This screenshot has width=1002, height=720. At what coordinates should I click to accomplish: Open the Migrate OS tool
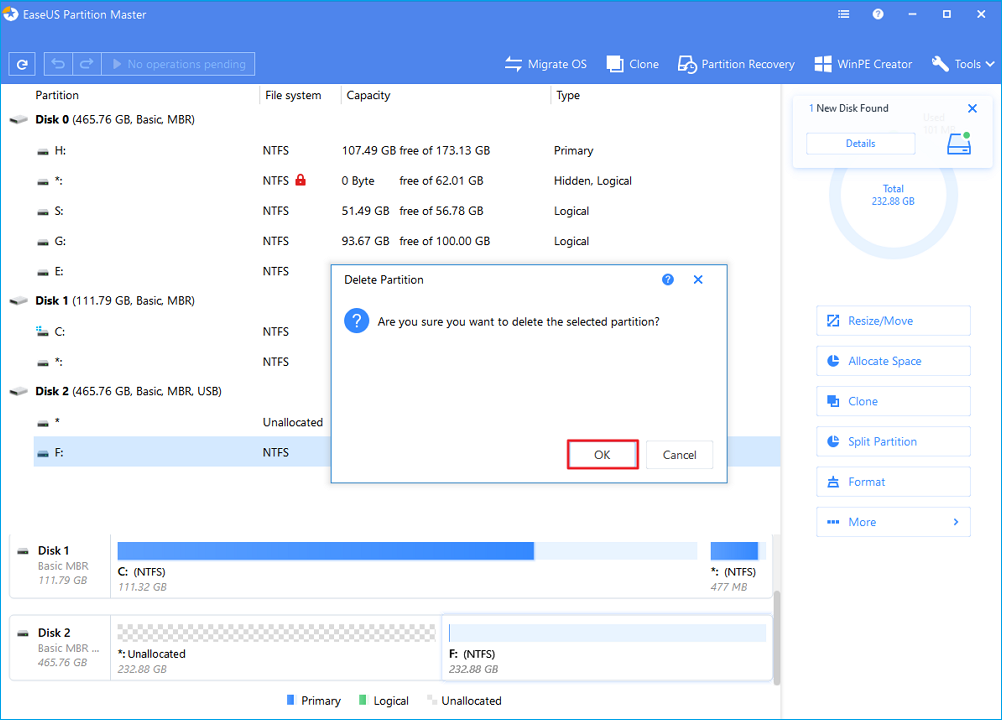tap(546, 64)
